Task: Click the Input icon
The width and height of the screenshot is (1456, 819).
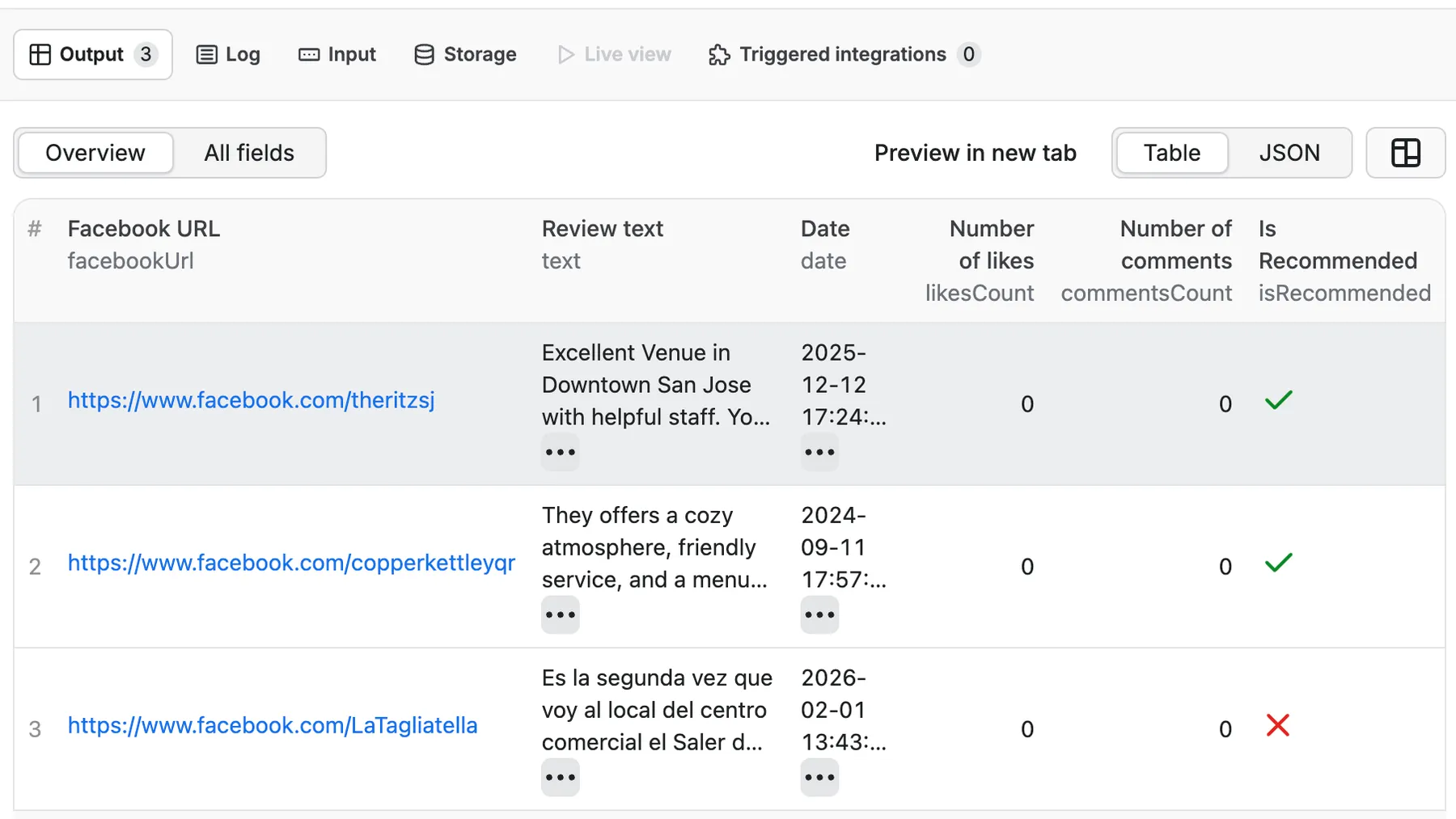Action: click(x=308, y=54)
